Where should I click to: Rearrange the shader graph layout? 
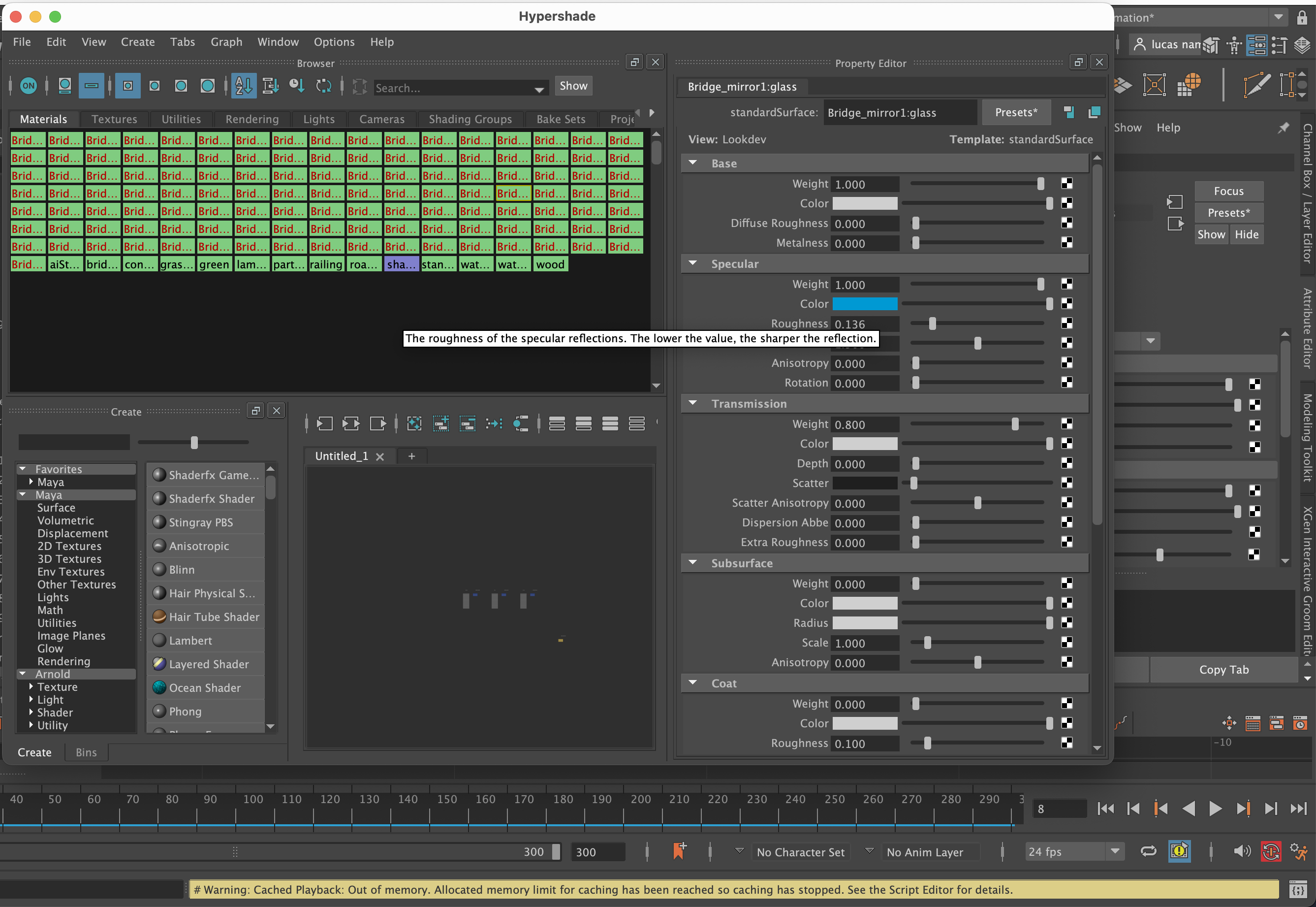(x=414, y=423)
